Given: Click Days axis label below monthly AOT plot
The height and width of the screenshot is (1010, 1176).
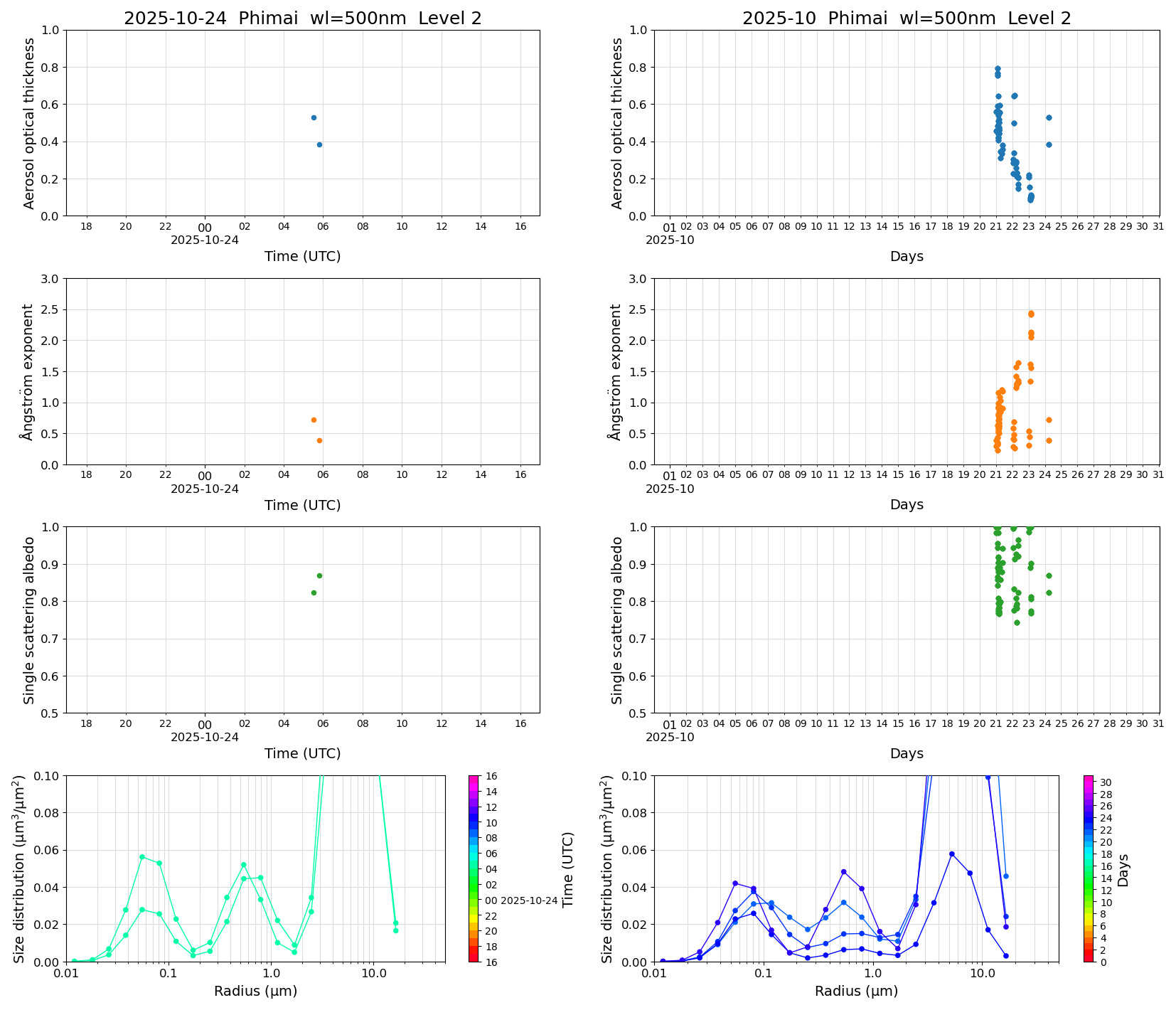Looking at the screenshot, I should coord(907,256).
